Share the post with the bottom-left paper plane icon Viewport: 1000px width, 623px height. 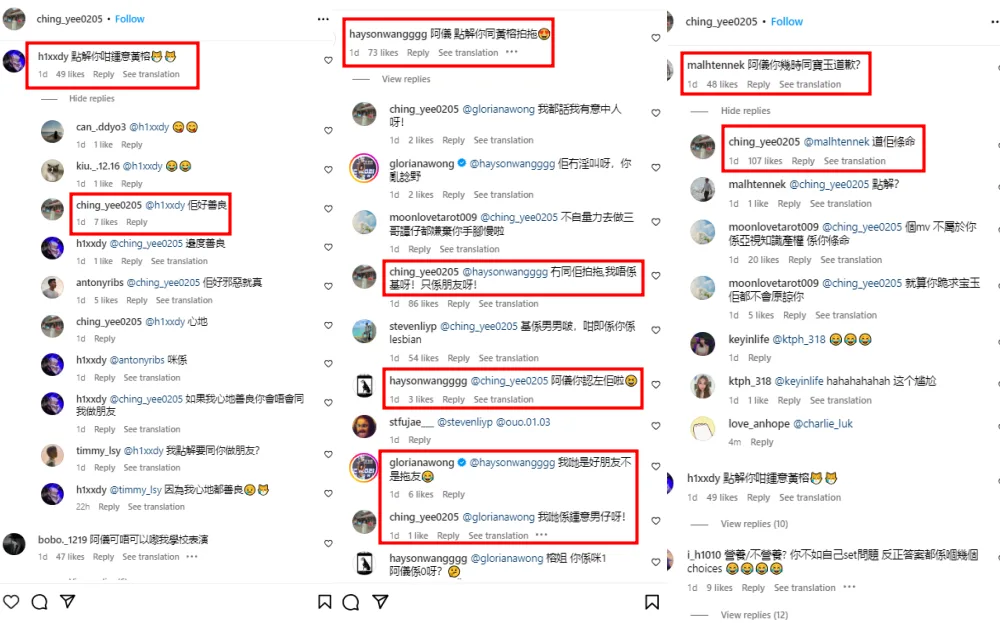(x=68, y=601)
